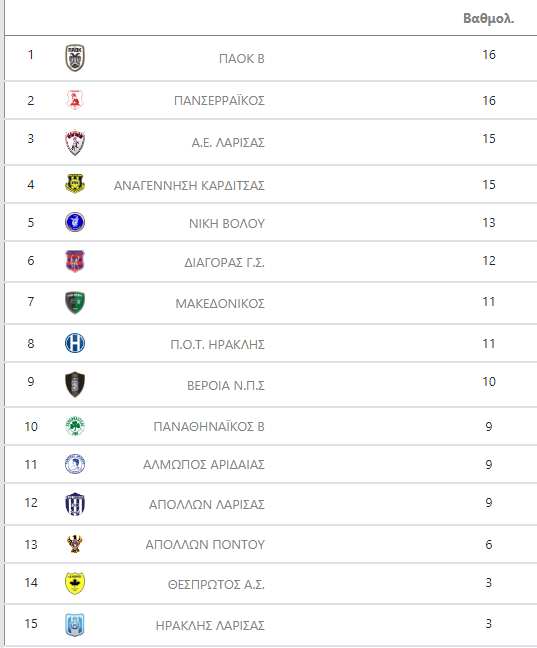Click the Π.Ο.Τ. Ηρακλής blue H logo
Viewport: 537px width, 648px height.
click(75, 343)
